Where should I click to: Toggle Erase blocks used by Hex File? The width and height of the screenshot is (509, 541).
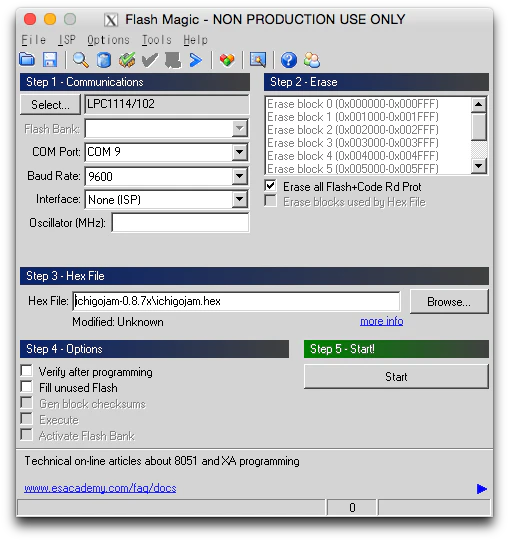pos(271,201)
